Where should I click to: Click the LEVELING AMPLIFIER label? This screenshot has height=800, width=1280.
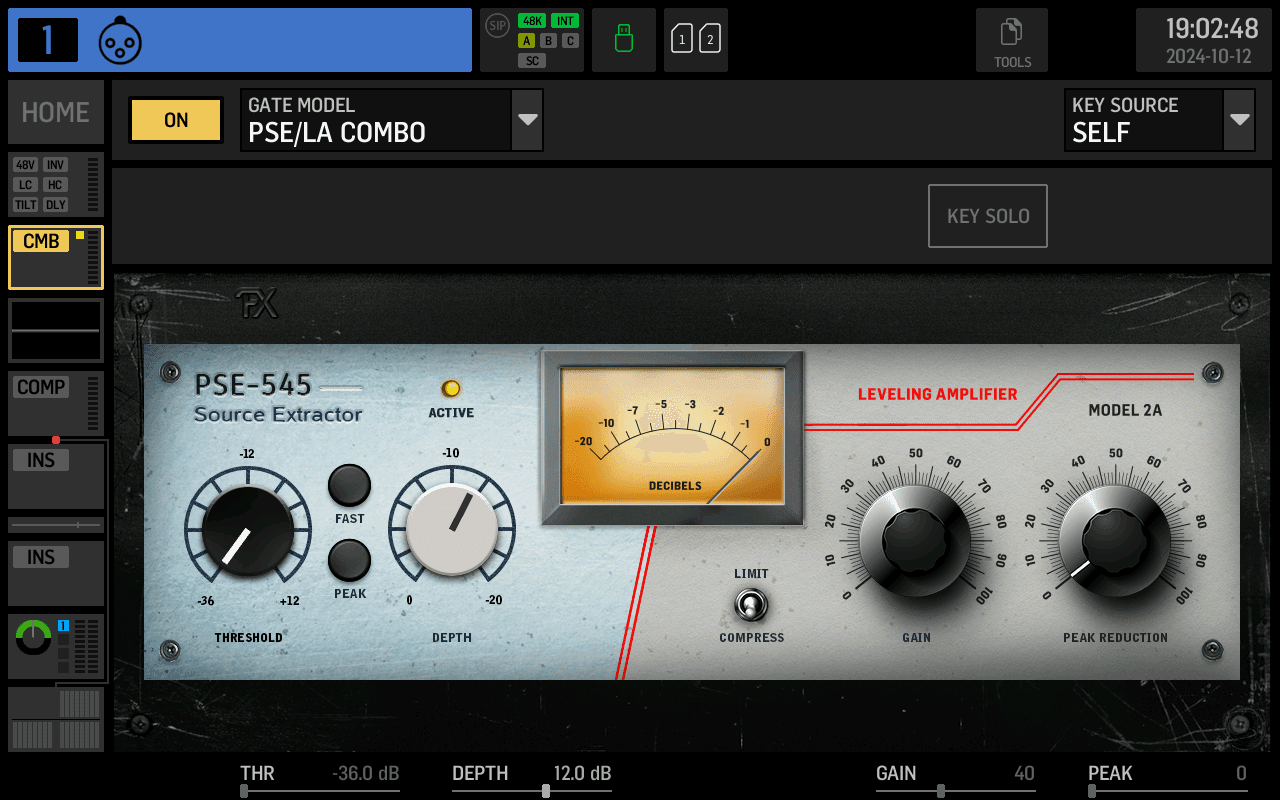coord(937,394)
